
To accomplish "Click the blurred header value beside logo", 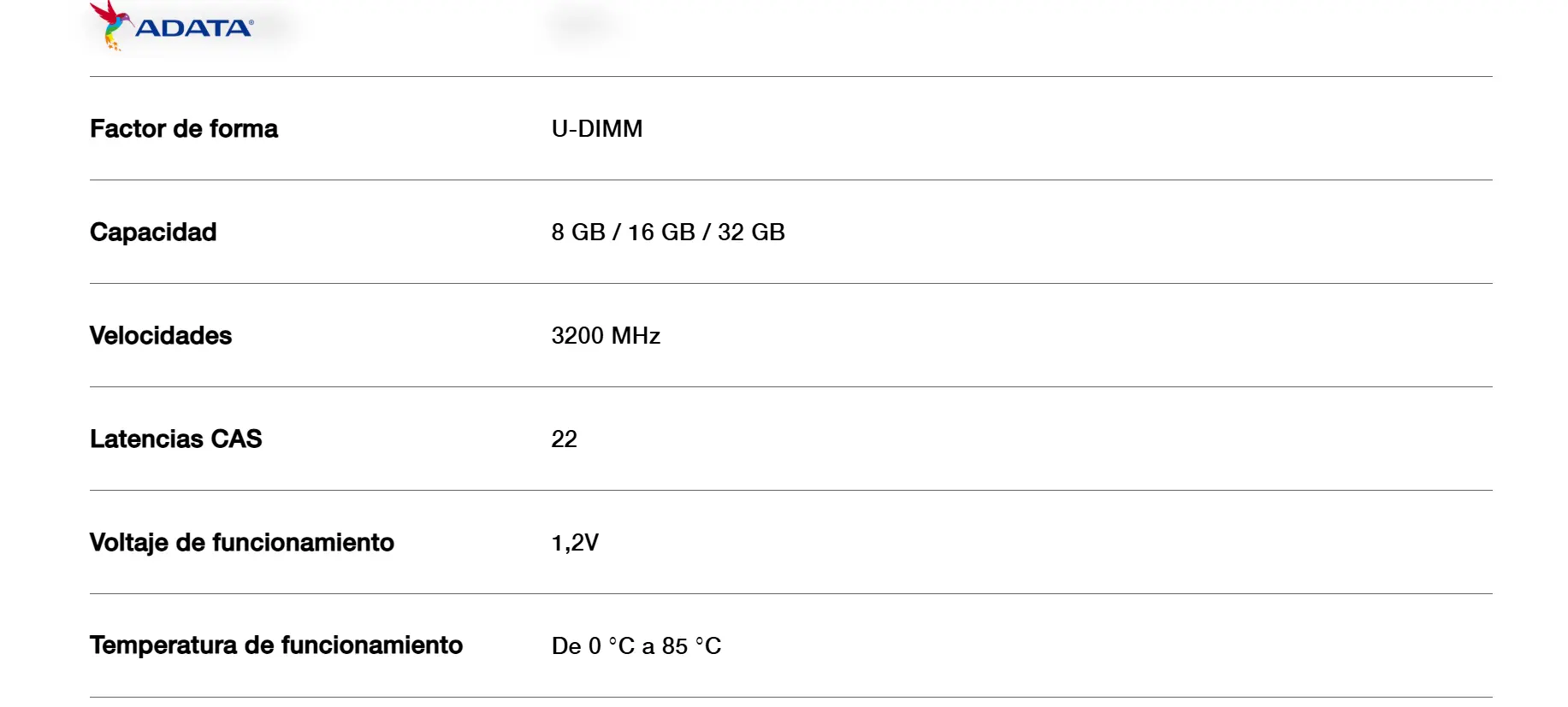I will 583,23.
